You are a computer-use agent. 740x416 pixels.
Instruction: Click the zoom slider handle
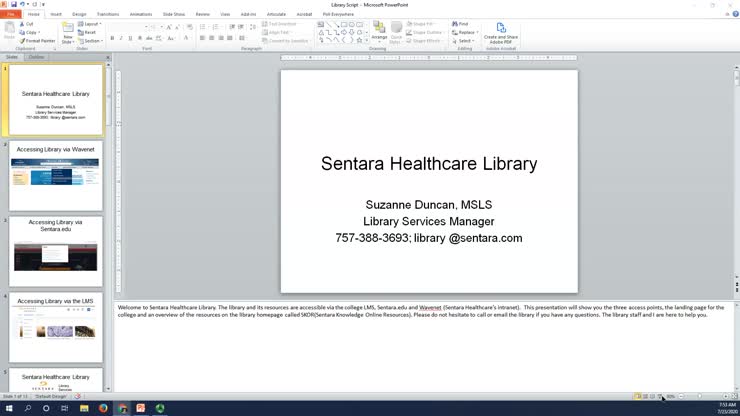click(700, 397)
